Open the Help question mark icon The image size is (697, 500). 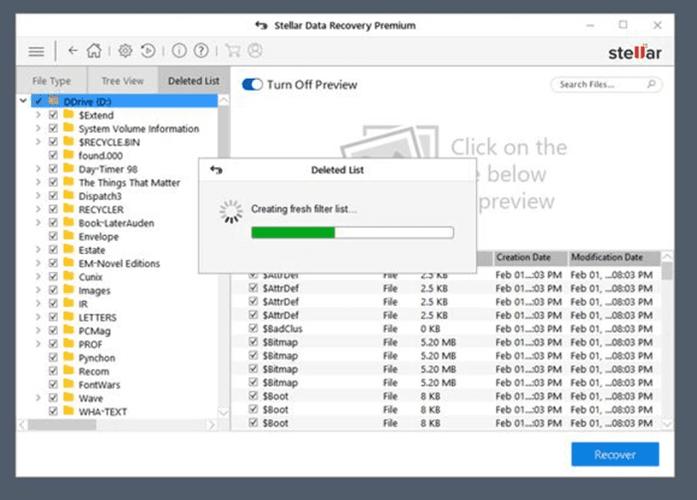[x=201, y=51]
